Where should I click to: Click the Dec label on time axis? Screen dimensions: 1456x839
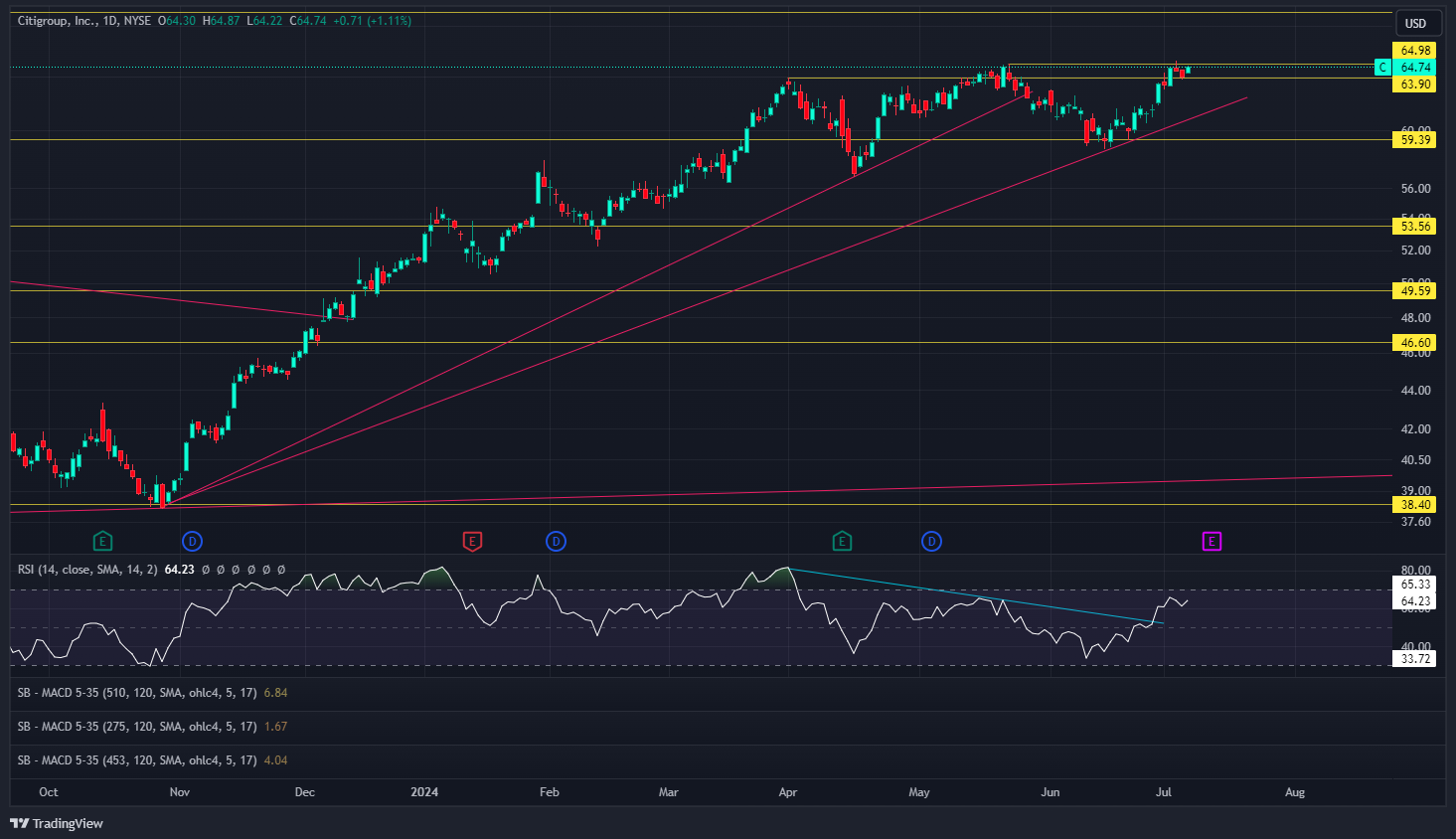305,792
